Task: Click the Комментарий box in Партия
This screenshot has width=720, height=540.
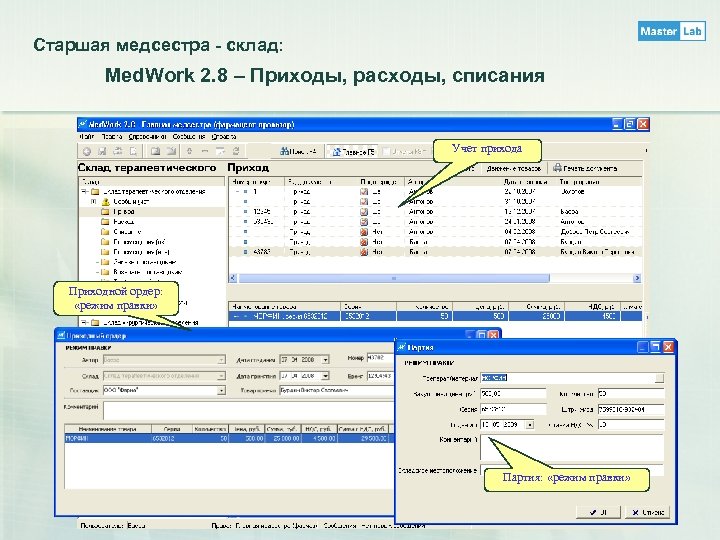Action: pos(572,447)
